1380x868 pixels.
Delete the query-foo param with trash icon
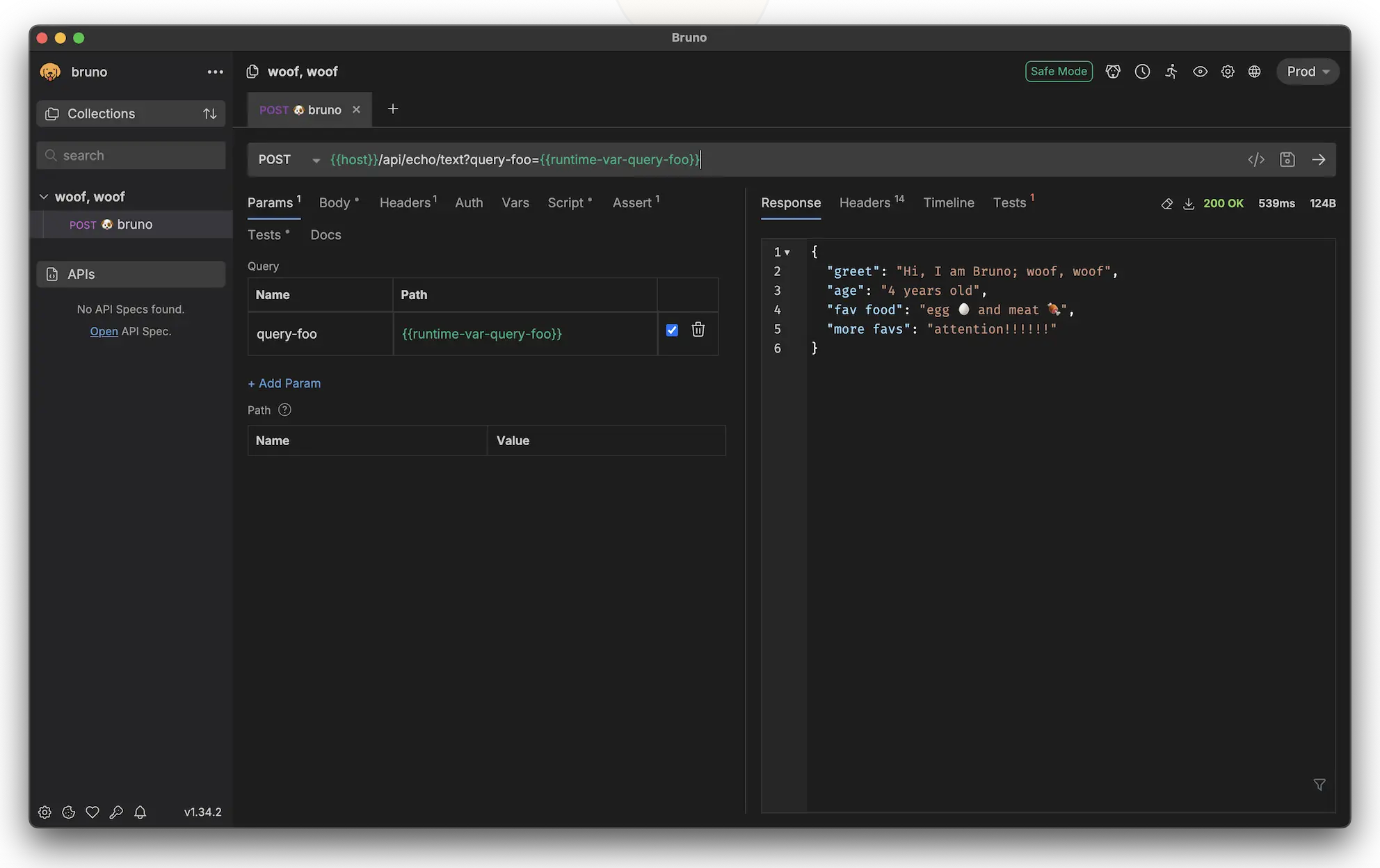point(698,330)
